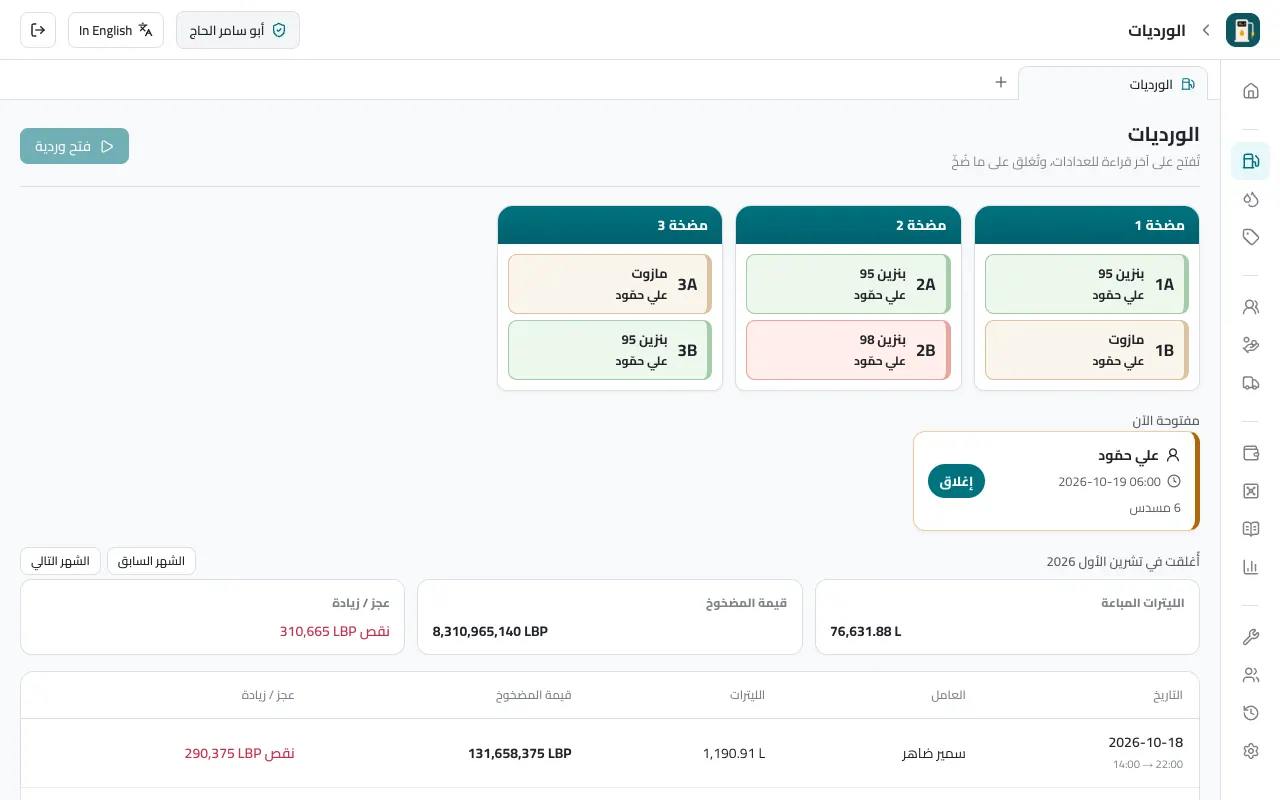Click the app logo in top corner
This screenshot has width=1280, height=800.
click(x=1243, y=30)
